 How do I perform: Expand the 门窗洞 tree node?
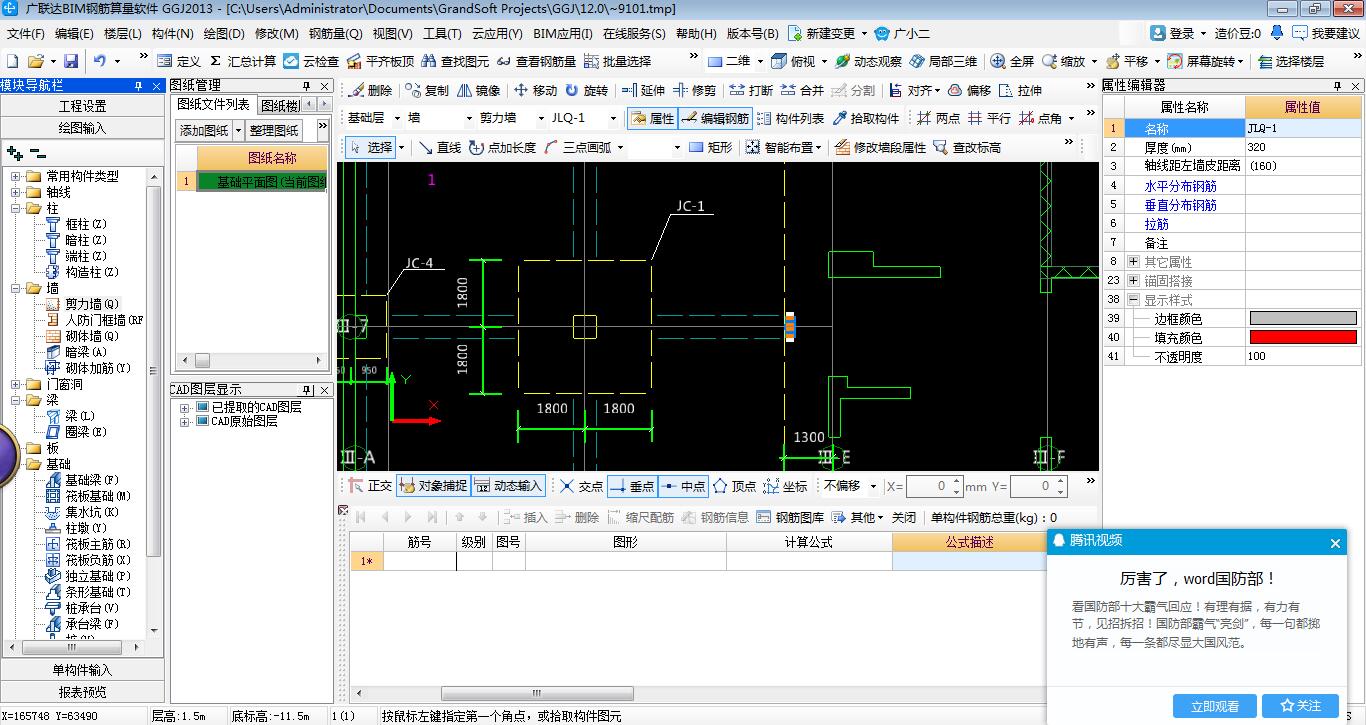coord(17,384)
